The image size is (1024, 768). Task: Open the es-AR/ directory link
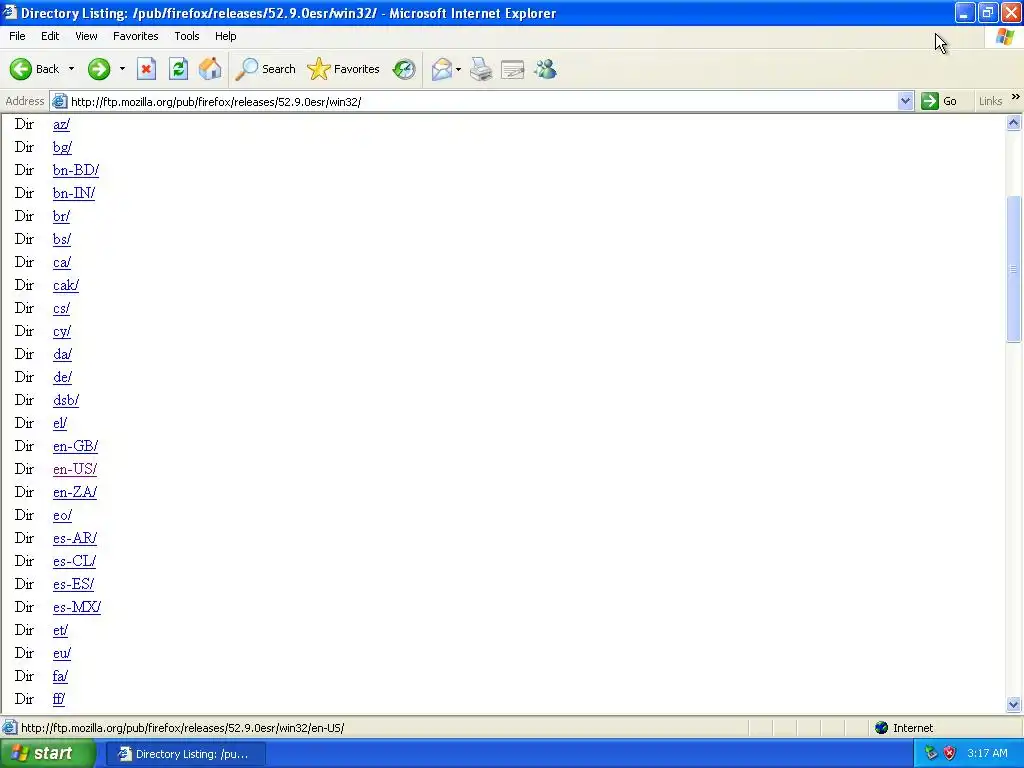pos(75,537)
